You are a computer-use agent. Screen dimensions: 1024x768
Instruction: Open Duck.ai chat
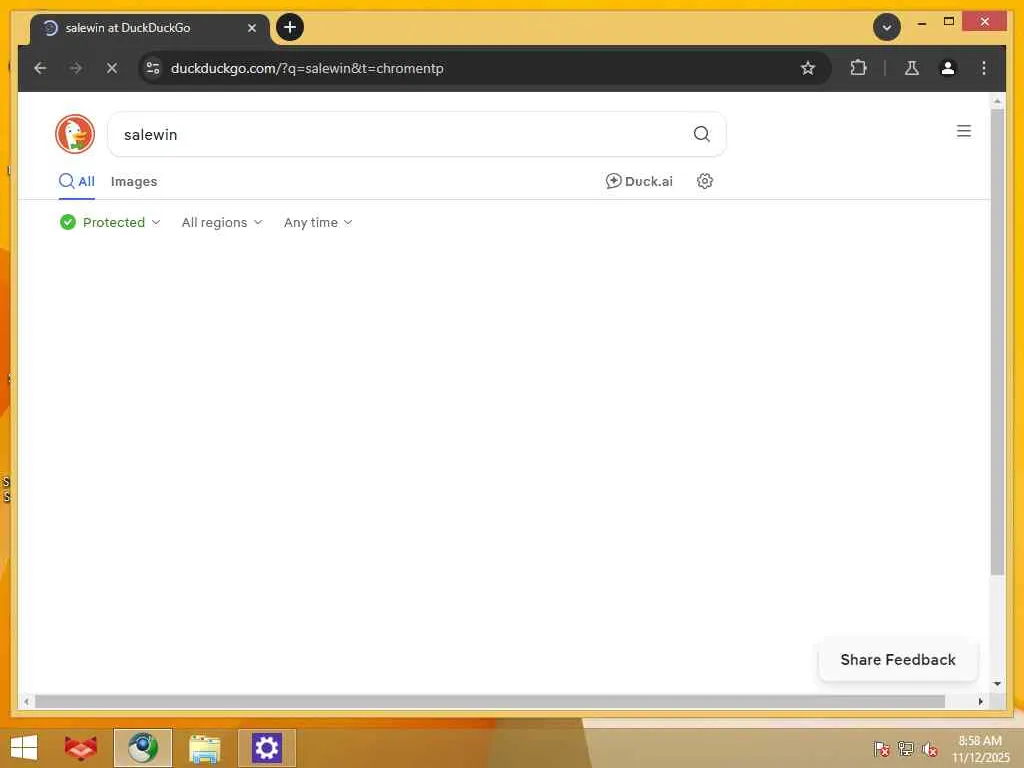[639, 181]
